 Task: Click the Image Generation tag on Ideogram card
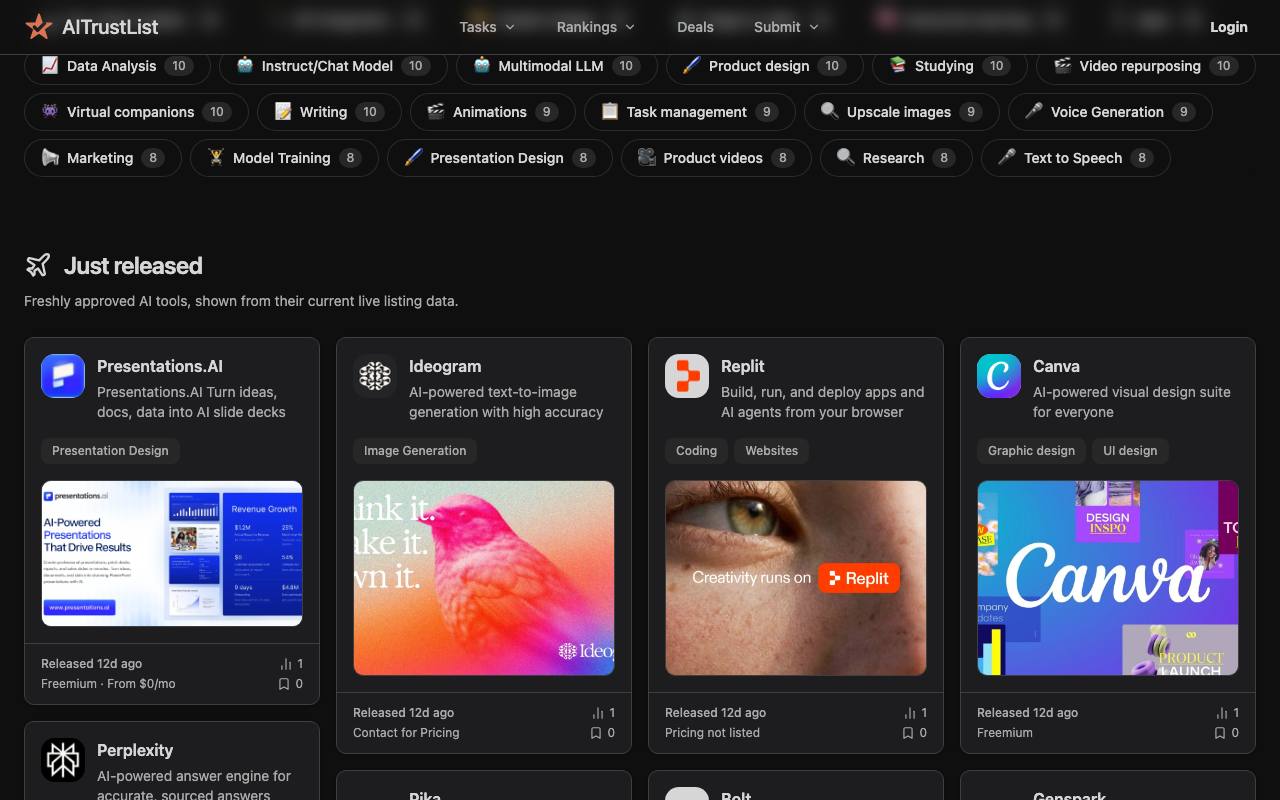[415, 451]
